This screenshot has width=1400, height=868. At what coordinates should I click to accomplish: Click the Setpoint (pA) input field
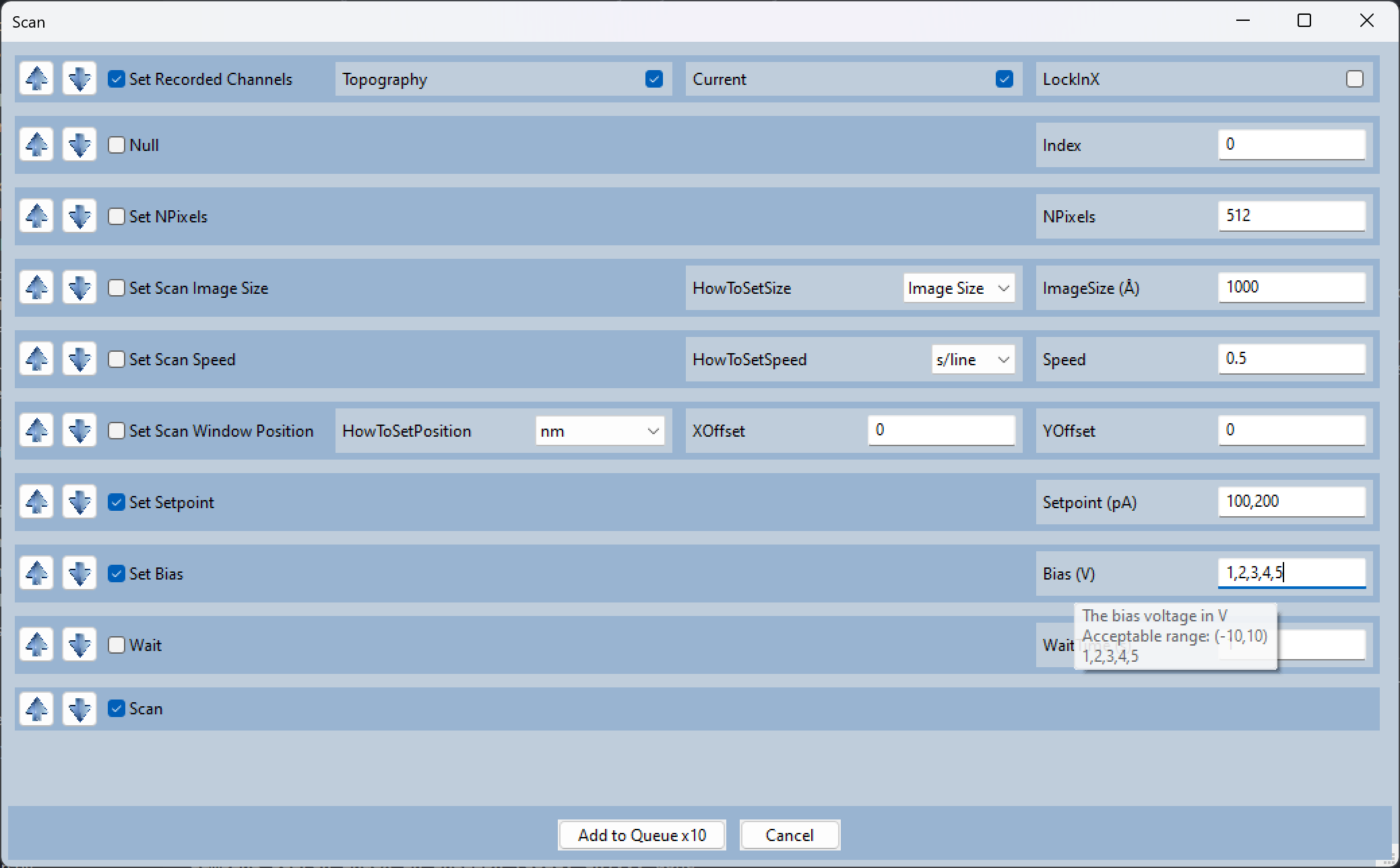point(1291,501)
